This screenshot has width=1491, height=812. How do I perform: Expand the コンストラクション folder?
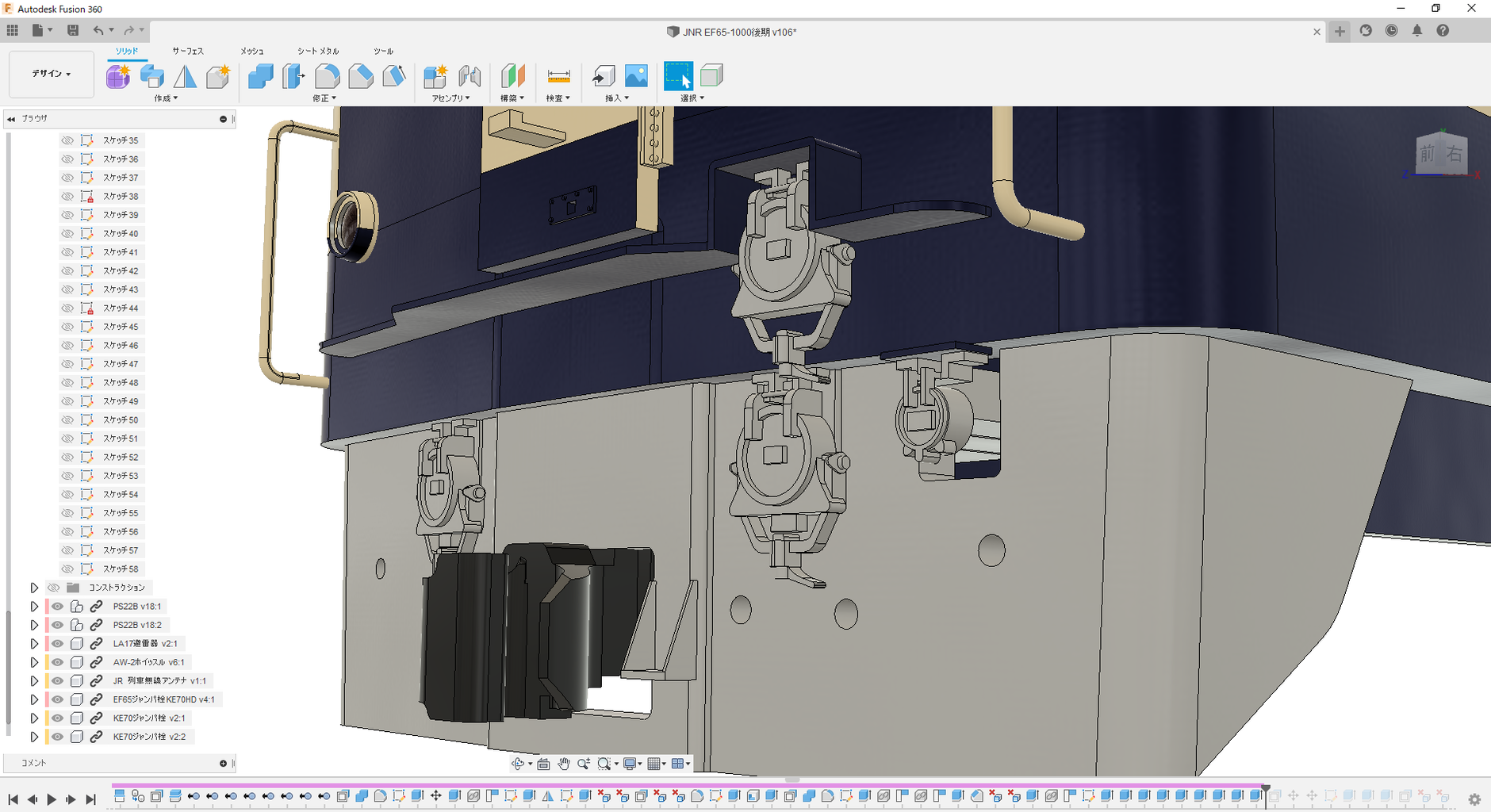34,588
